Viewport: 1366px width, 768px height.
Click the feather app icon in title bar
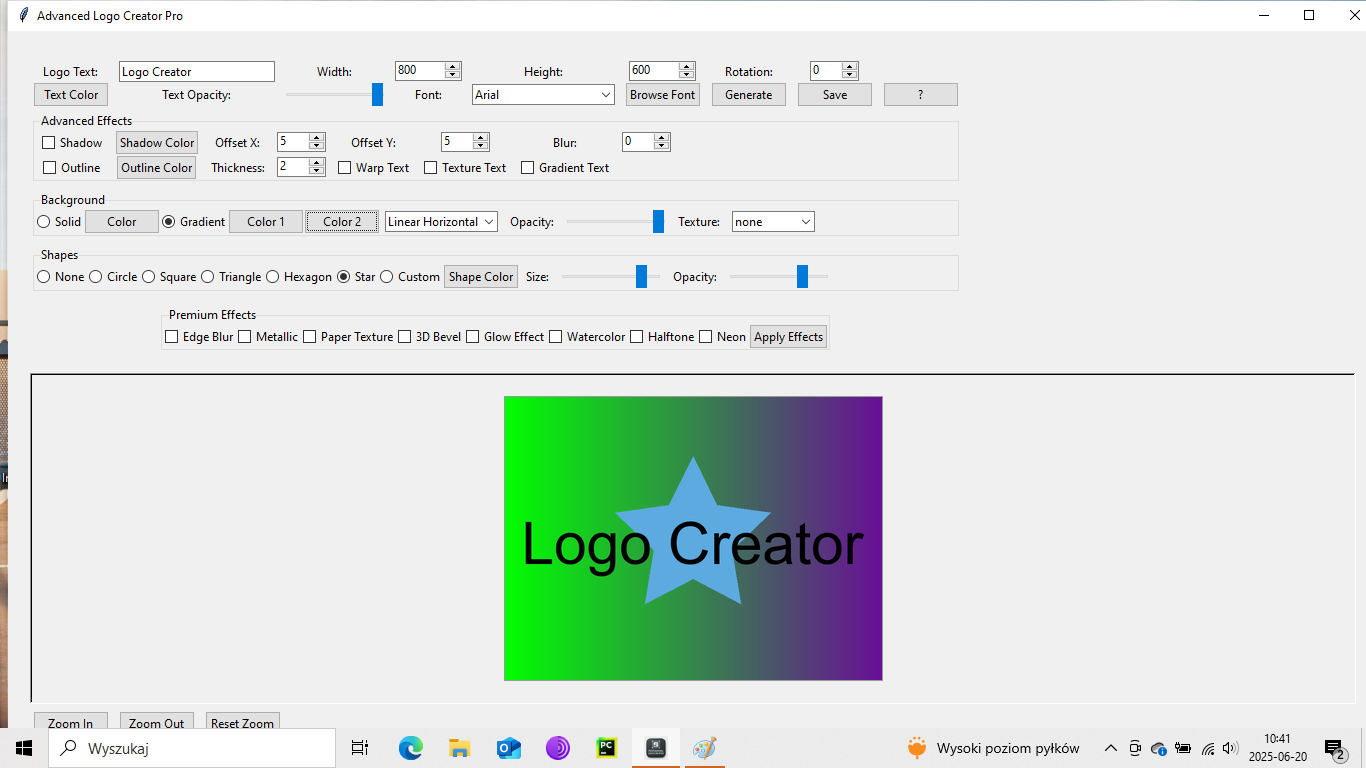23,16
